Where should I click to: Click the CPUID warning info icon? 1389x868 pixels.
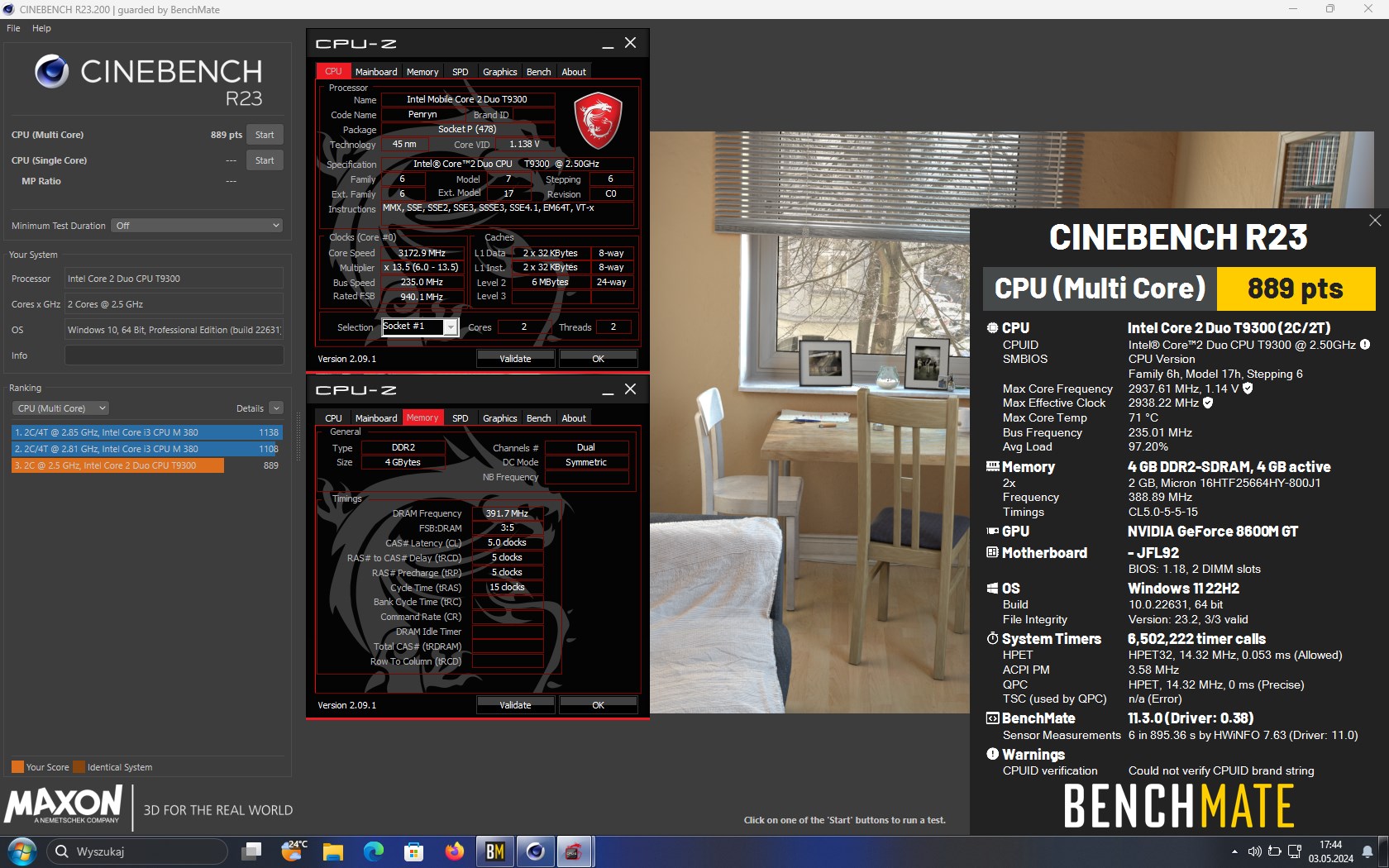point(1365,345)
